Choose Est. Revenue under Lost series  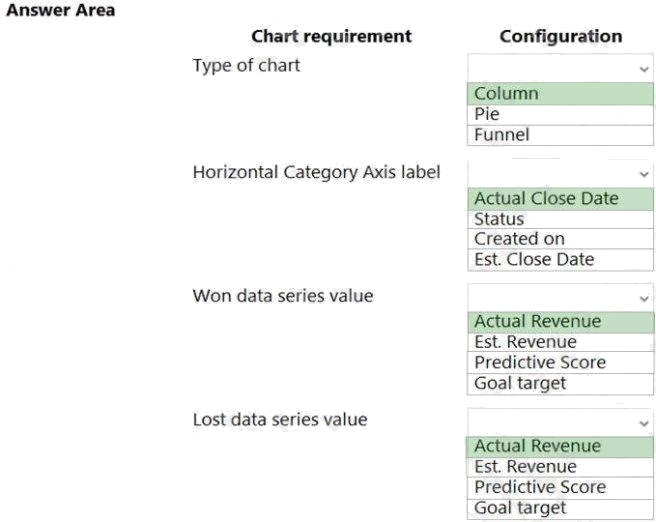click(x=560, y=467)
